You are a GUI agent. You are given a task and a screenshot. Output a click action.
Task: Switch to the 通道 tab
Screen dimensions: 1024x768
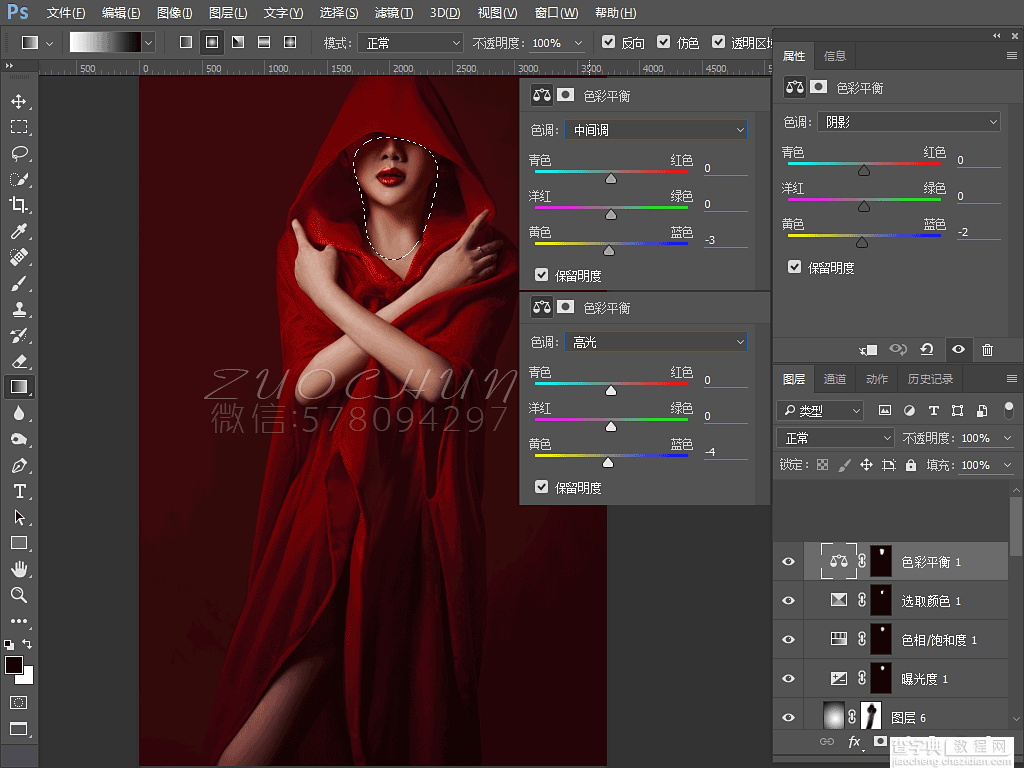point(835,379)
